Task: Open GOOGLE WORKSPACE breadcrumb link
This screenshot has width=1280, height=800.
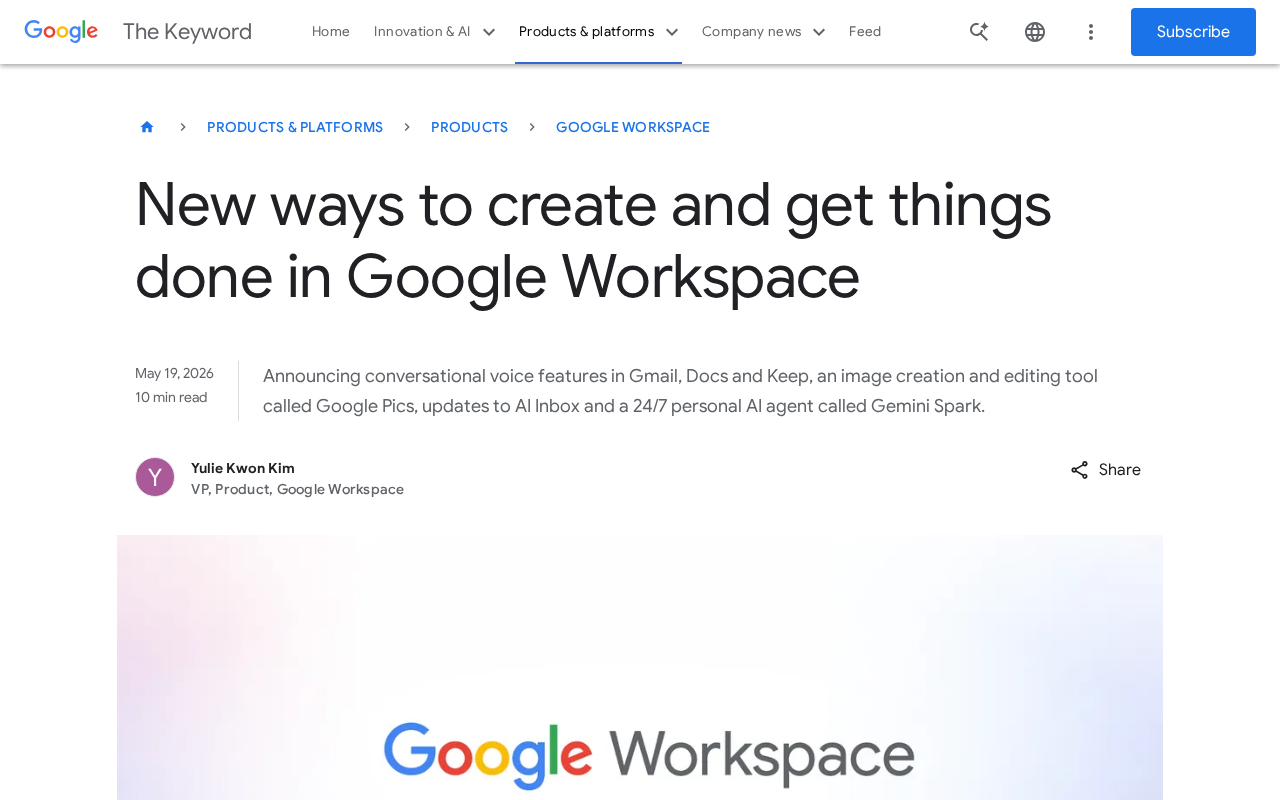Action: [x=633, y=127]
